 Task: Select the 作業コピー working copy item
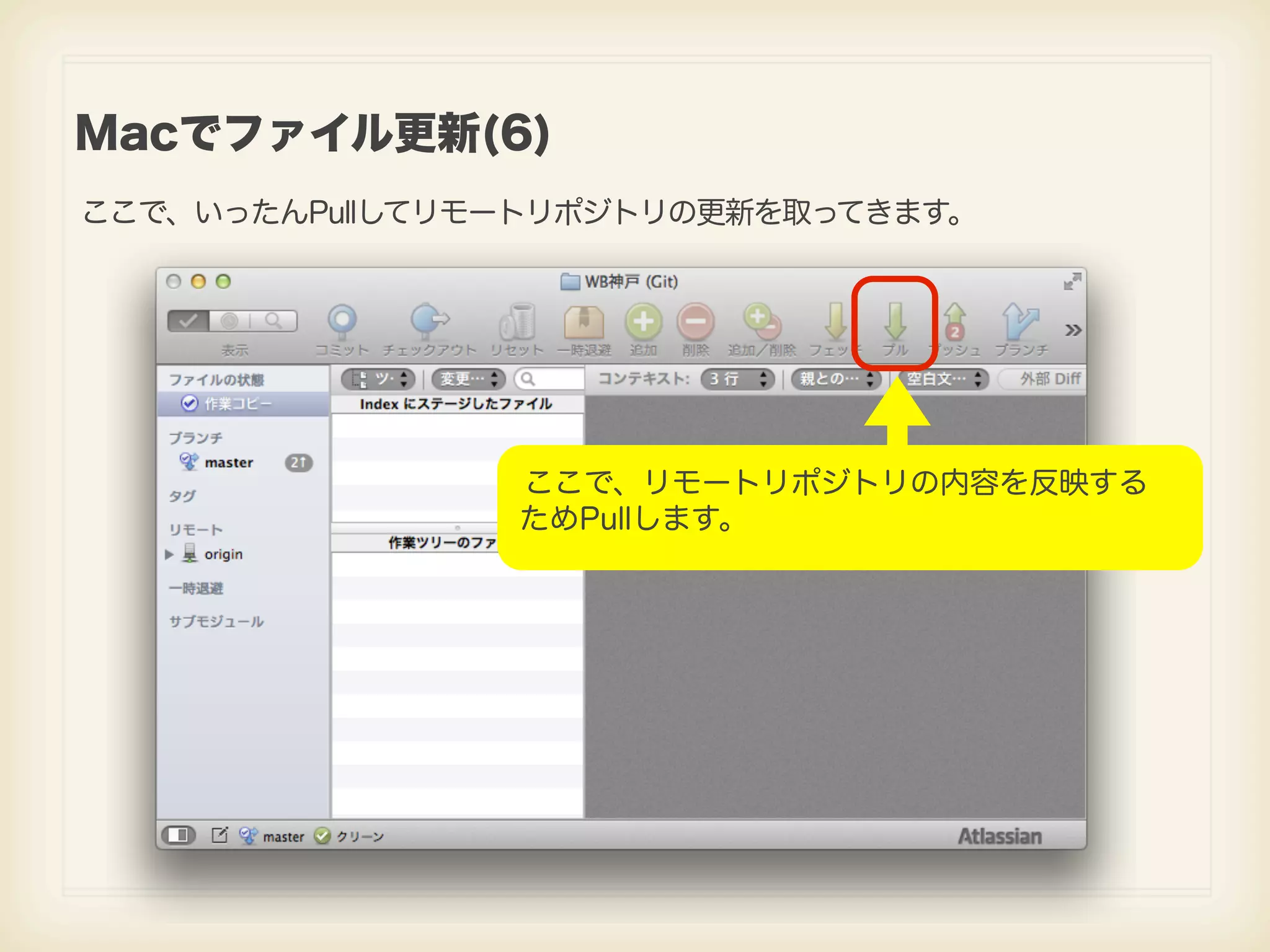point(238,404)
